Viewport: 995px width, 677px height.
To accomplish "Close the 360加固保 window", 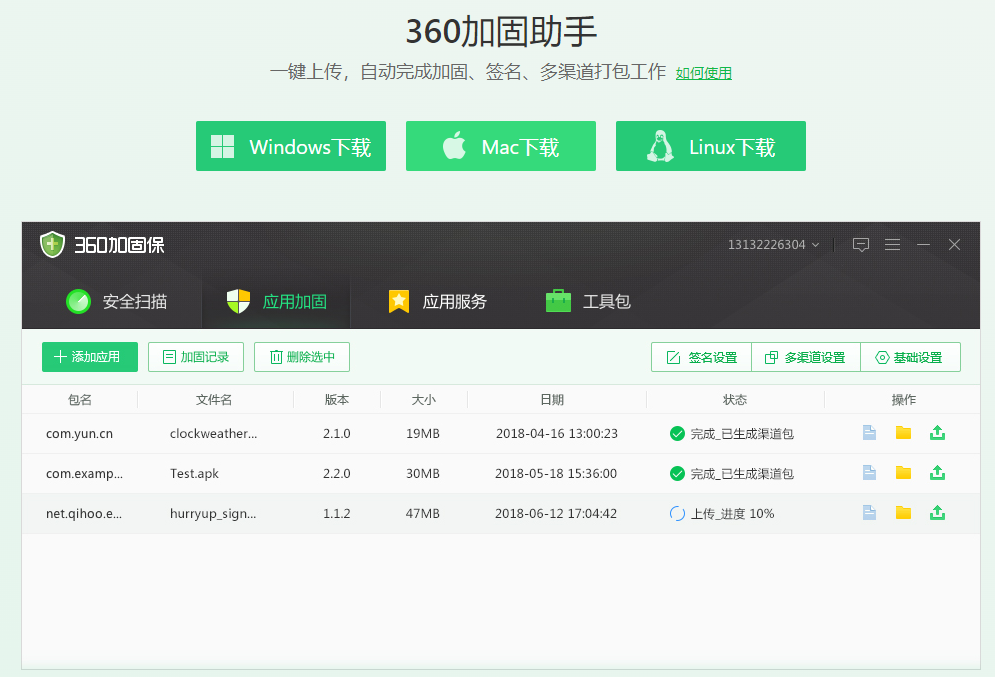I will click(x=954, y=244).
